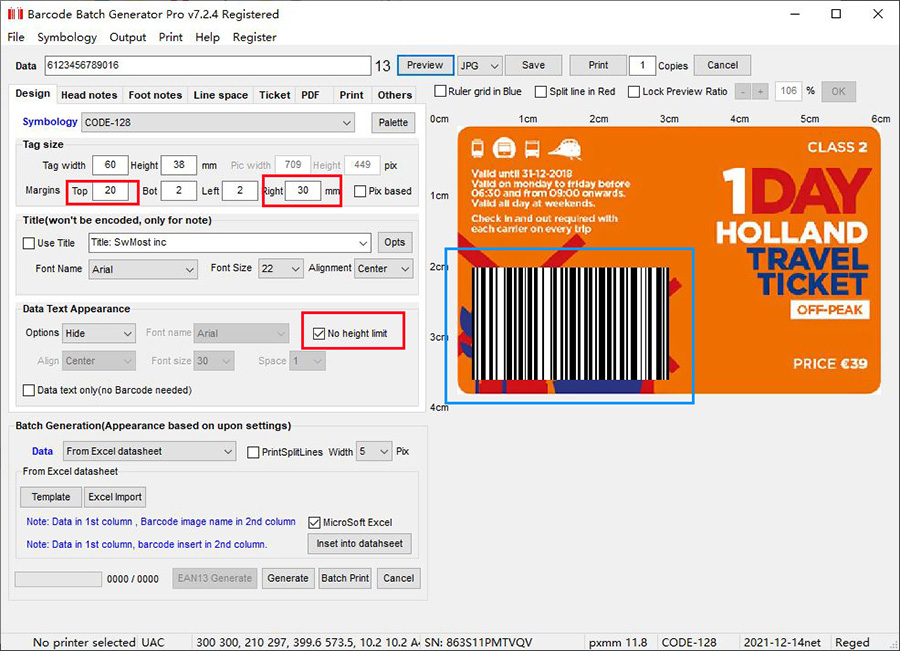Open the Alignment Center dropdown

[x=383, y=269]
